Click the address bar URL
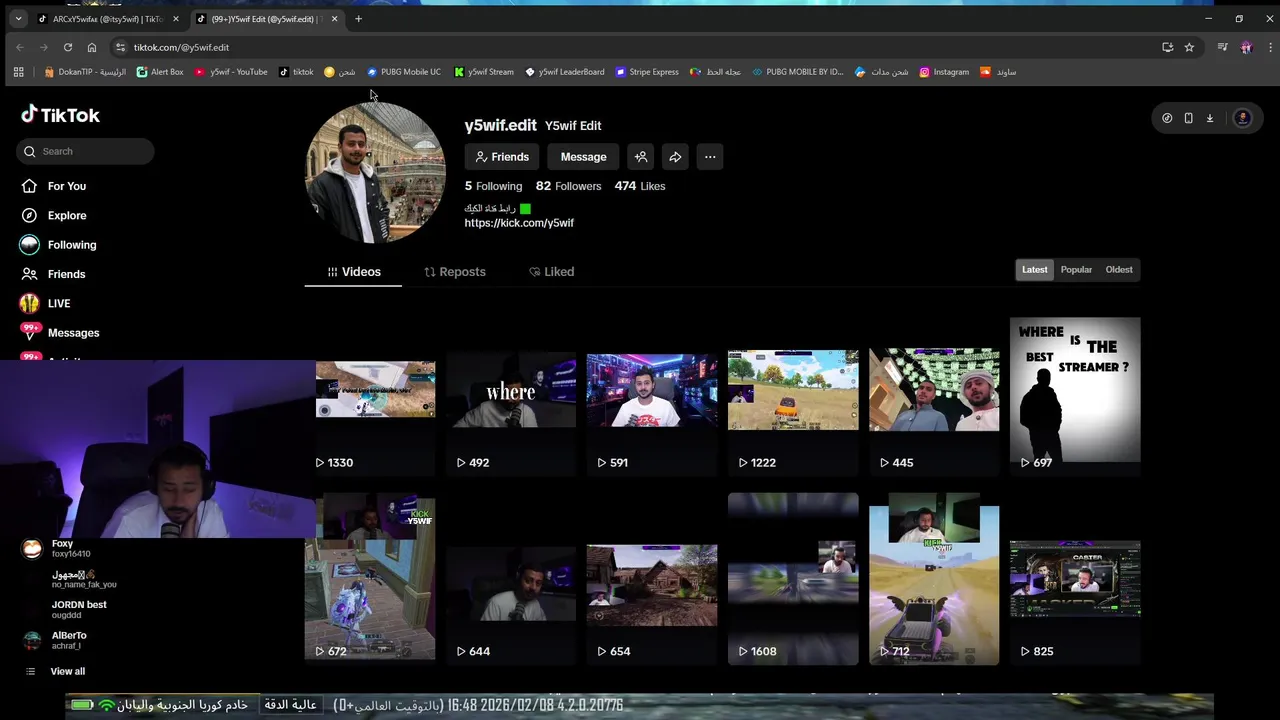Screen dimensions: 1280x720 click(x=181, y=47)
